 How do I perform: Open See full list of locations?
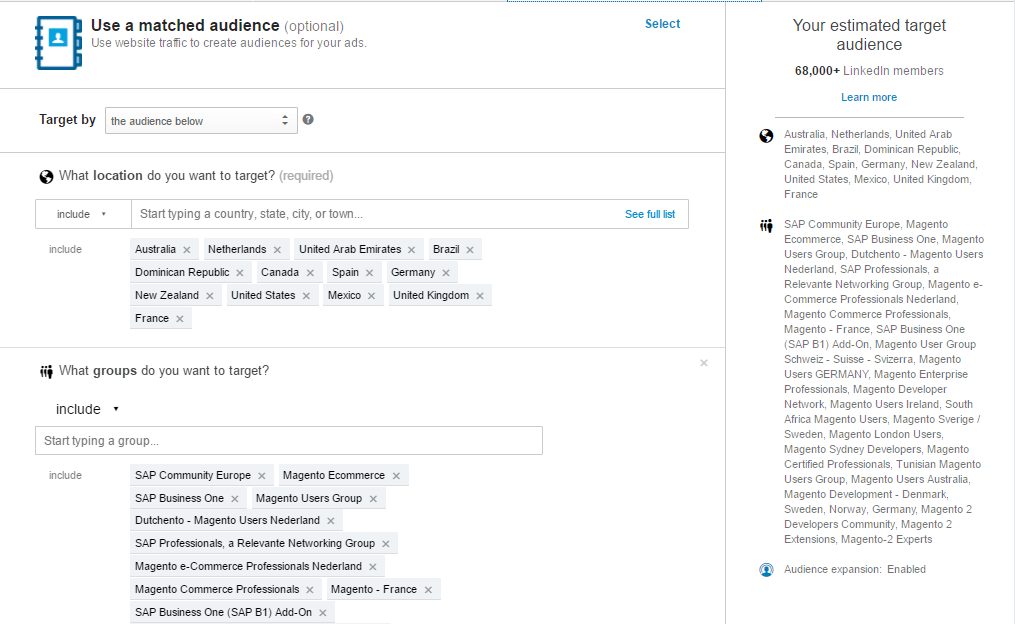click(650, 214)
